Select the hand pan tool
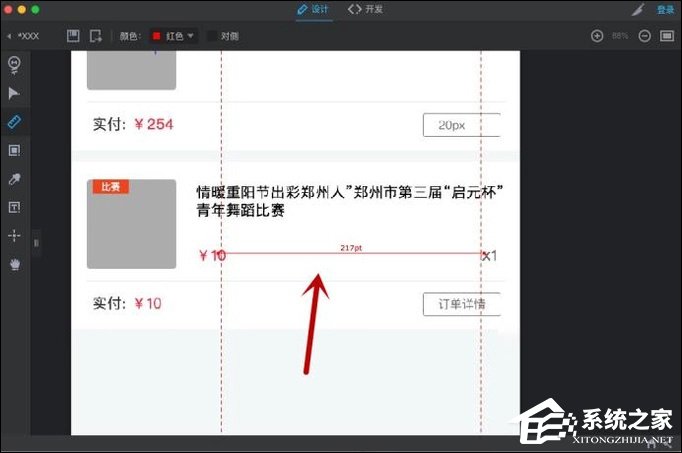The height and width of the screenshot is (453, 682). coord(14,264)
